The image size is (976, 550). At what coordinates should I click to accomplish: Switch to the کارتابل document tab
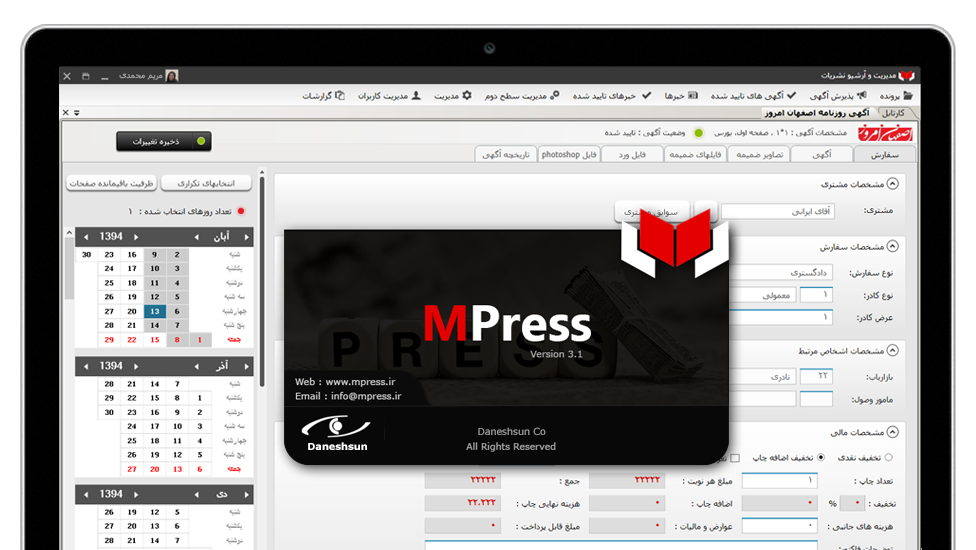coord(893,113)
